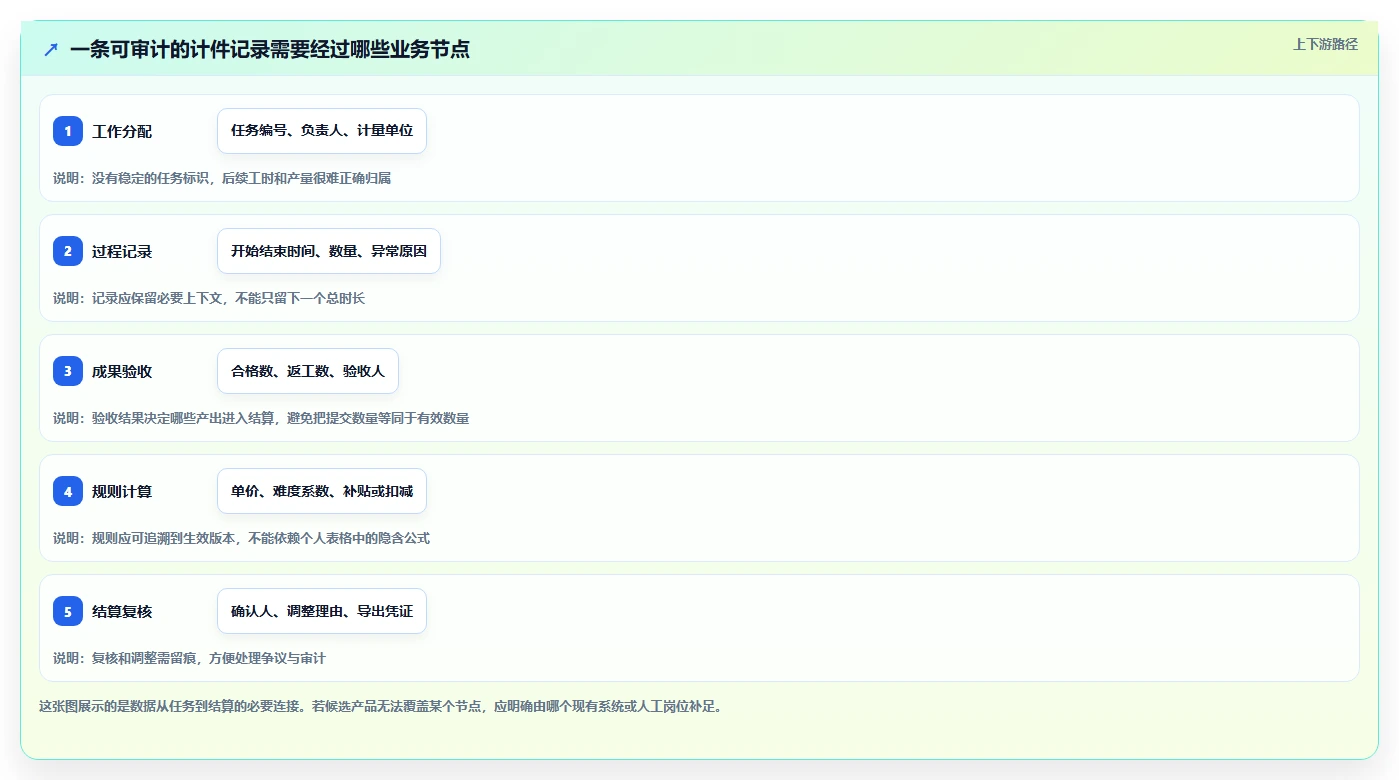Image resolution: width=1399 pixels, height=780 pixels.
Task: Click step number 1 badge for 工作分配
Action: pyautogui.click(x=68, y=131)
